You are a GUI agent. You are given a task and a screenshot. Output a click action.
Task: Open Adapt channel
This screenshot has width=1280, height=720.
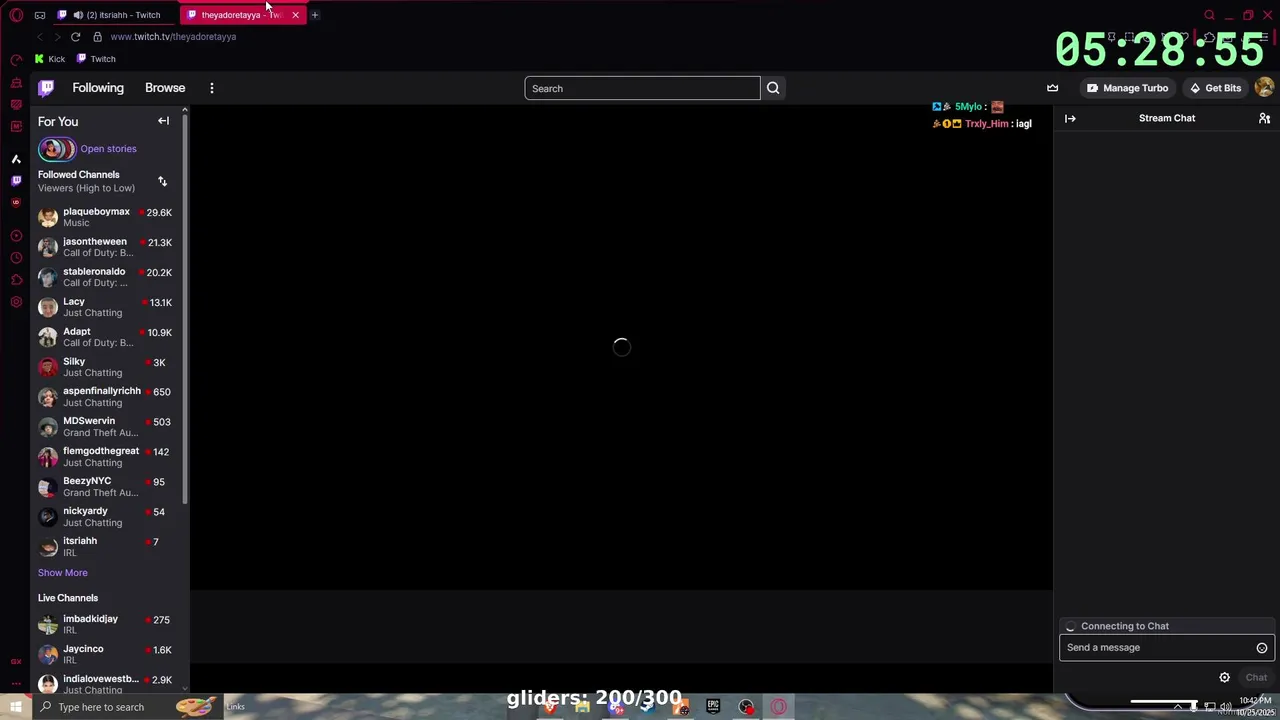[x=105, y=337]
